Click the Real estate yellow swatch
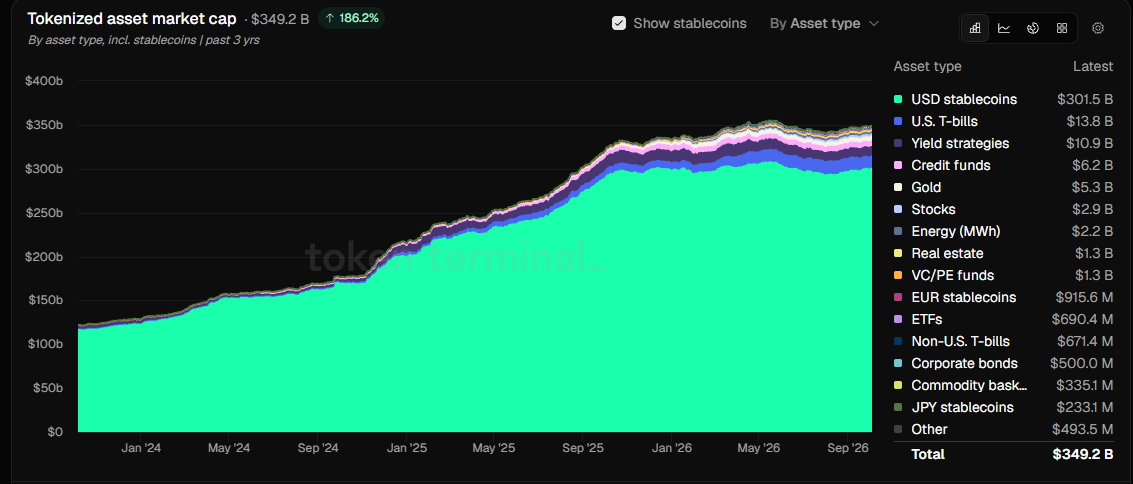 (898, 254)
